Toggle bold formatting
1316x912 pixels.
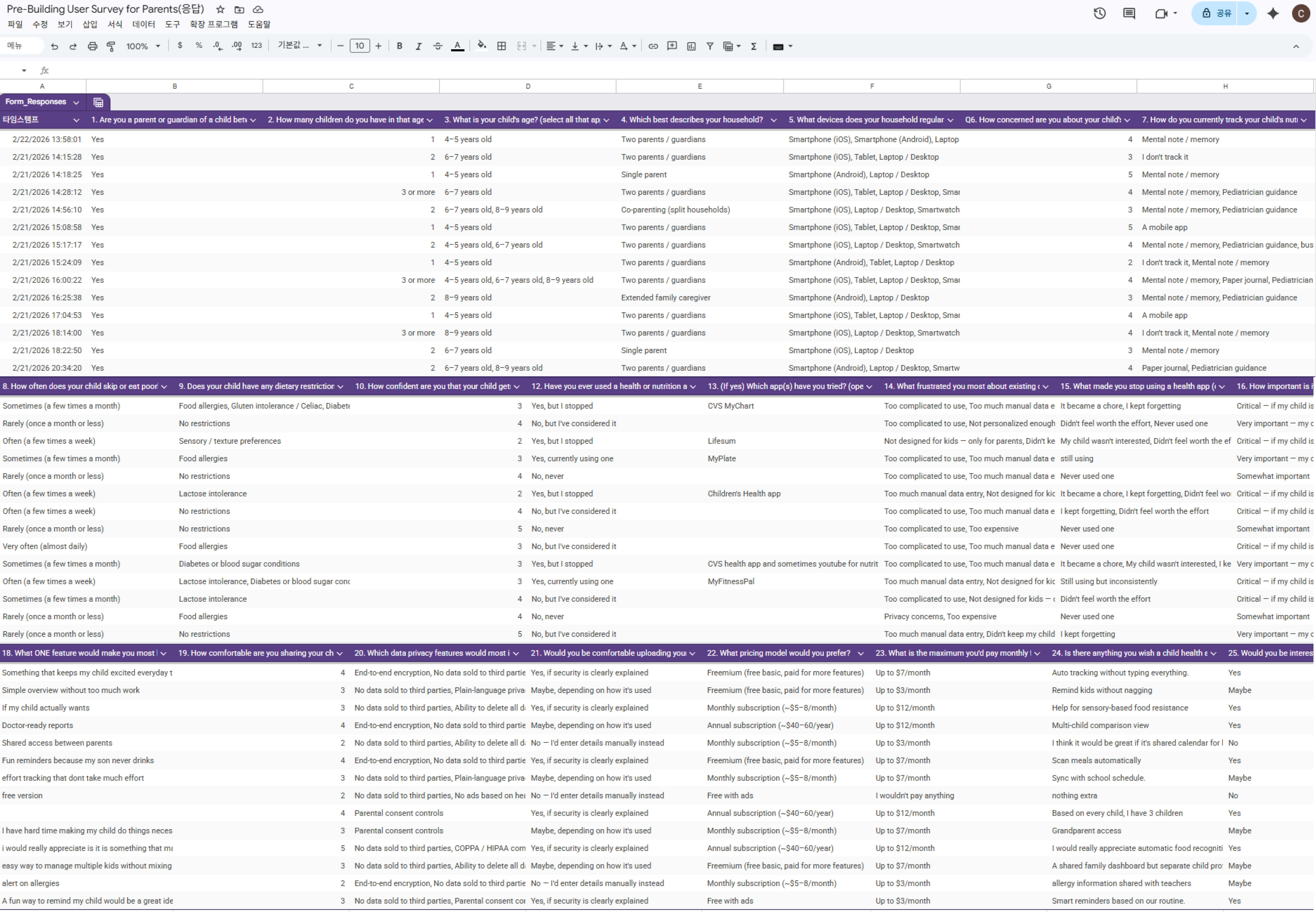(x=400, y=46)
